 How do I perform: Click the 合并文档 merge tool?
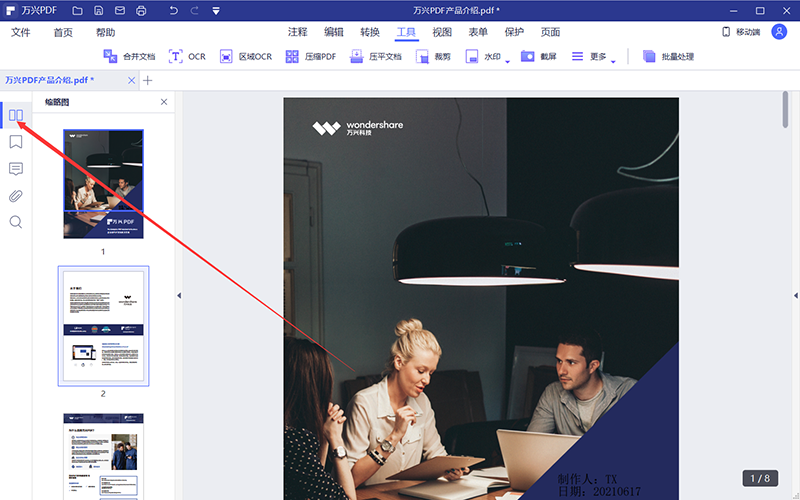point(129,56)
